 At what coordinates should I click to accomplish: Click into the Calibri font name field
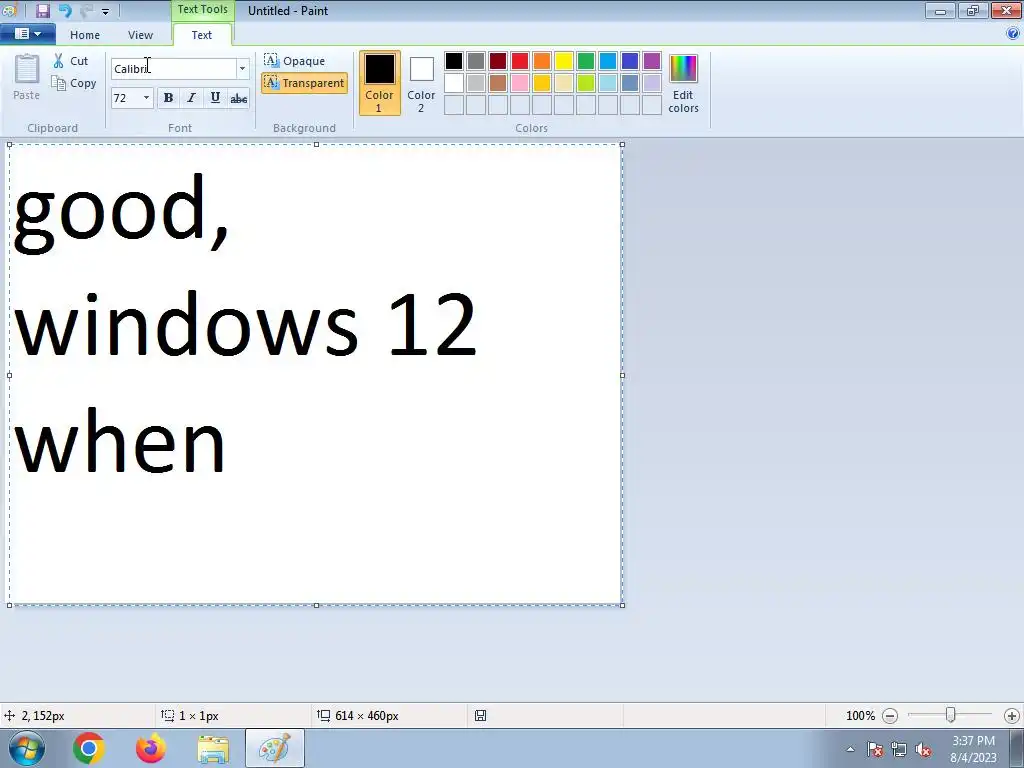(174, 69)
